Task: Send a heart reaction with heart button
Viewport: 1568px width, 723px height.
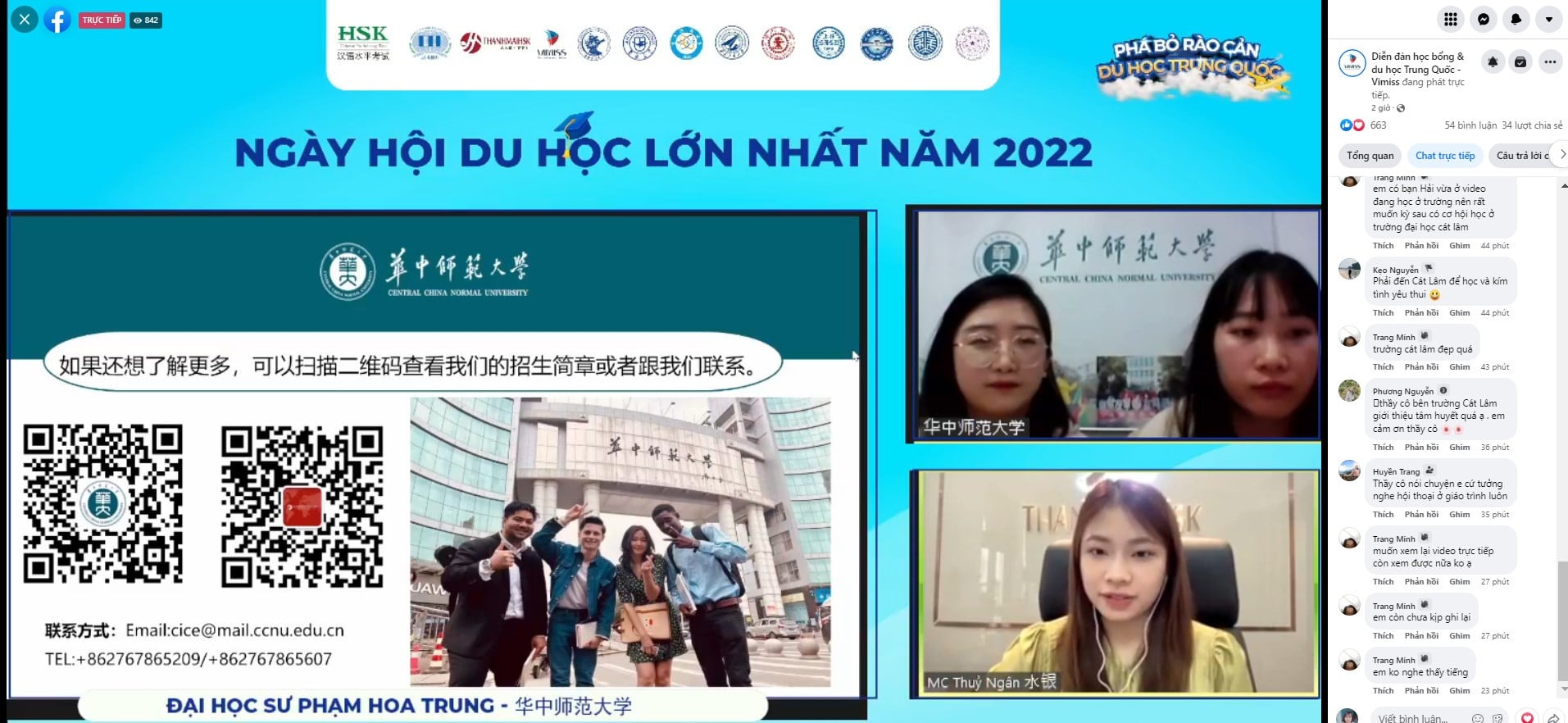Action: [1526, 718]
